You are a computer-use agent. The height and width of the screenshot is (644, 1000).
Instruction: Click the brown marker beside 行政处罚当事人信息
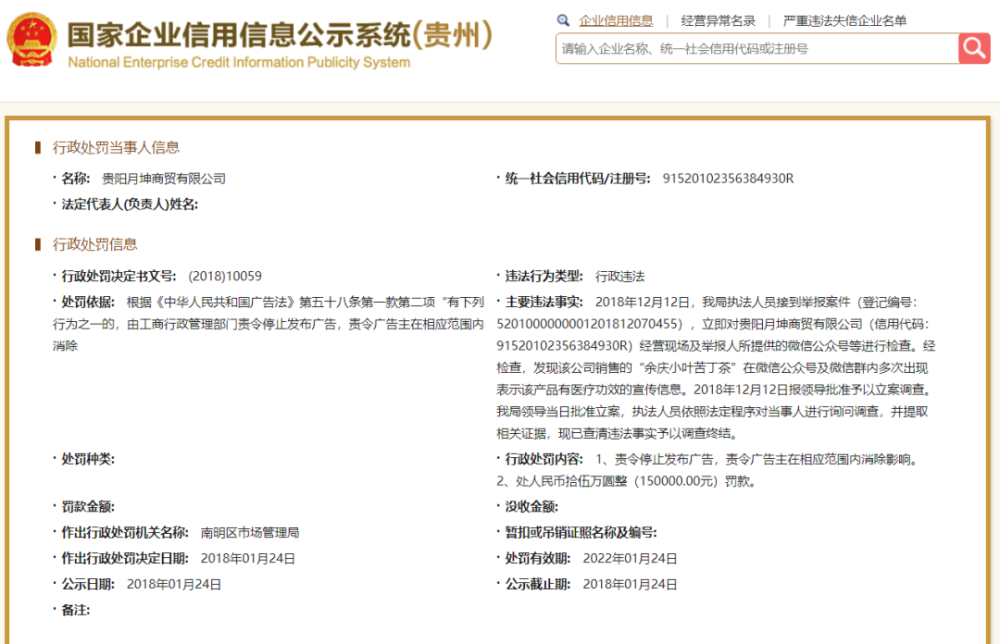tap(38, 148)
